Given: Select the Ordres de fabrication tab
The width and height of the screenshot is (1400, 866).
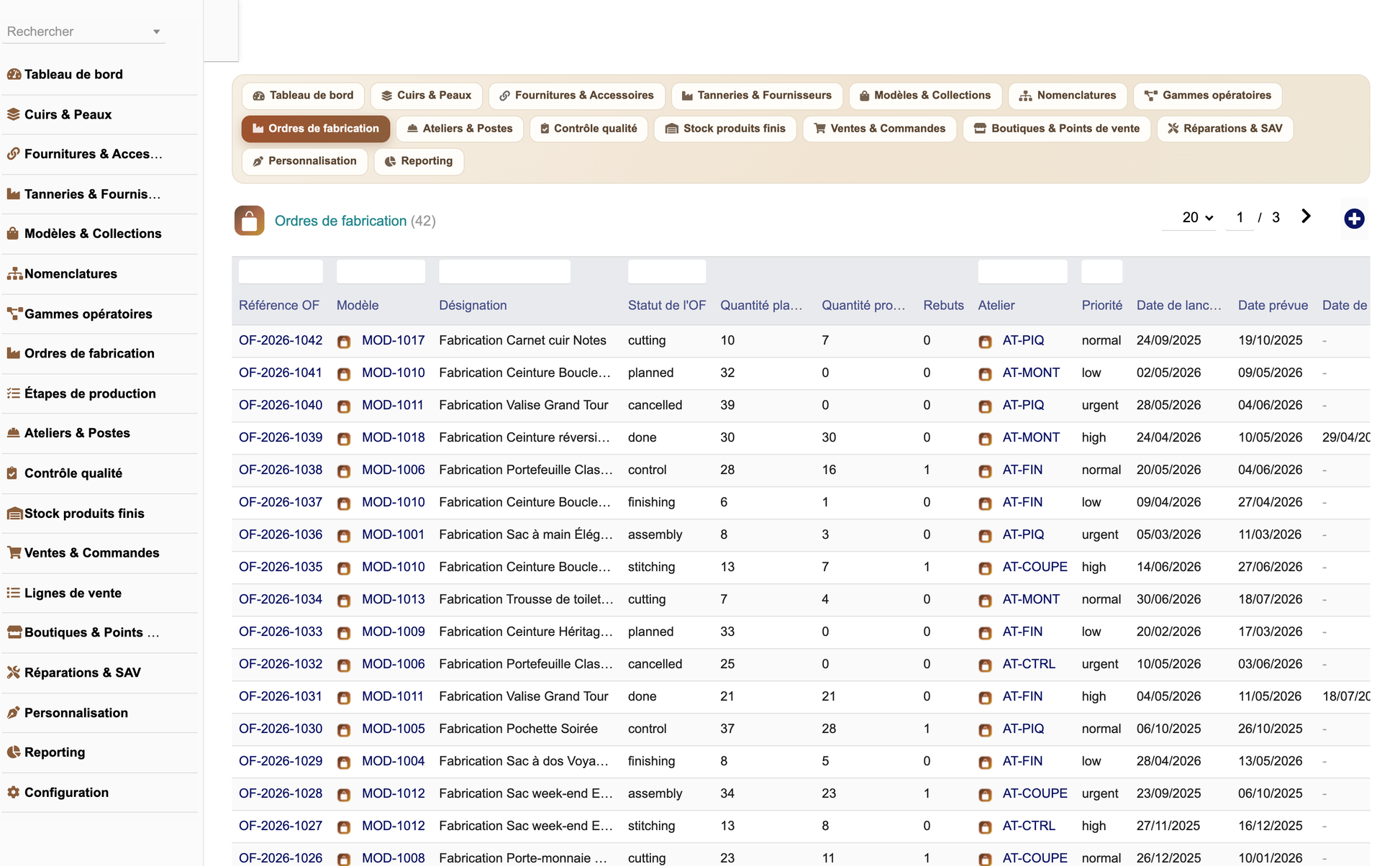Looking at the screenshot, I should pos(316,129).
